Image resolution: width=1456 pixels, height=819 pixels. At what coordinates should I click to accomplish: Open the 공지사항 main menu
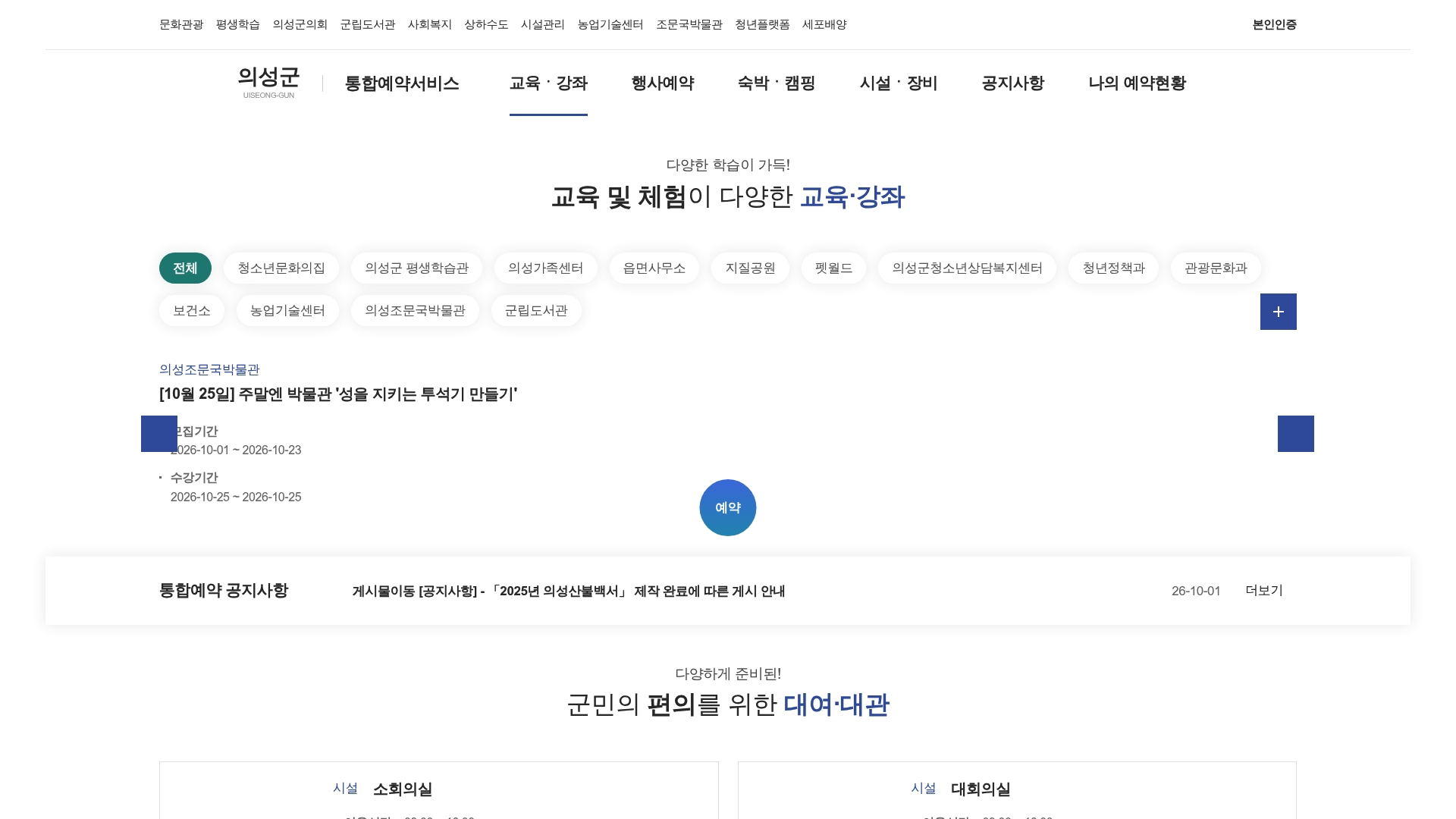1013,83
